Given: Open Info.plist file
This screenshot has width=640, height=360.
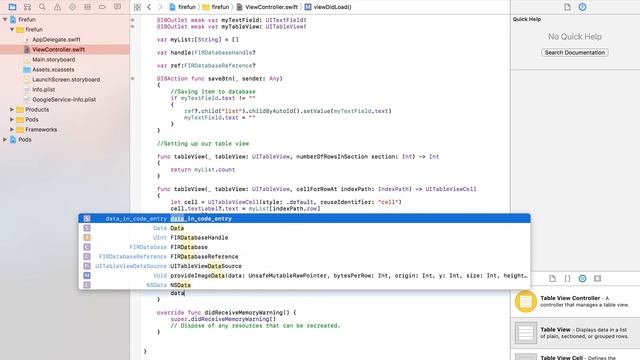Looking at the screenshot, I should tap(43, 89).
